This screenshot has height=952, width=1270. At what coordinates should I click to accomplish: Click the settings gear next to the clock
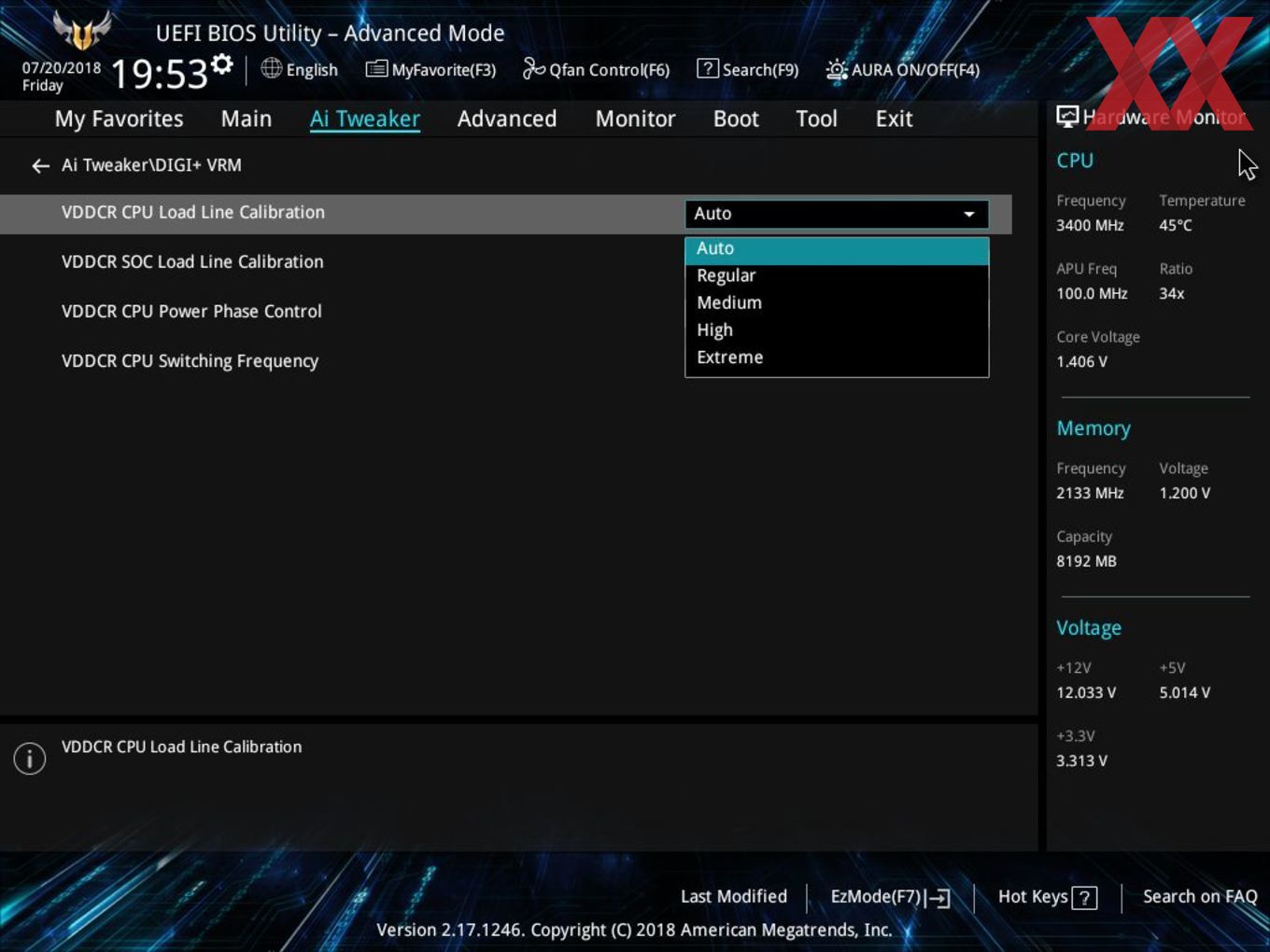(221, 64)
